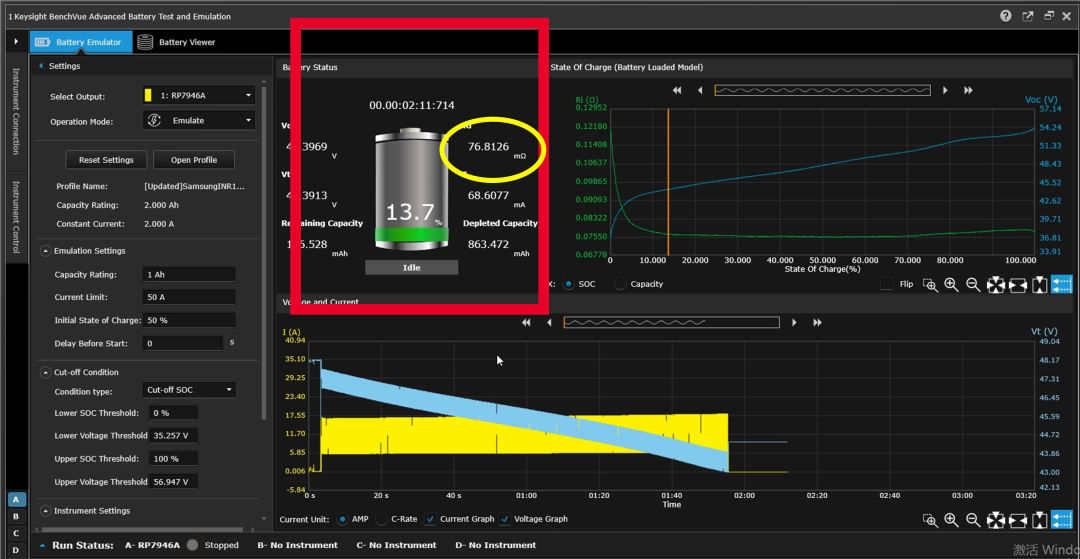Image resolution: width=1080 pixels, height=559 pixels.
Task: Autoscale horizontal axis of Voltage and Current chart
Action: click(1018, 519)
